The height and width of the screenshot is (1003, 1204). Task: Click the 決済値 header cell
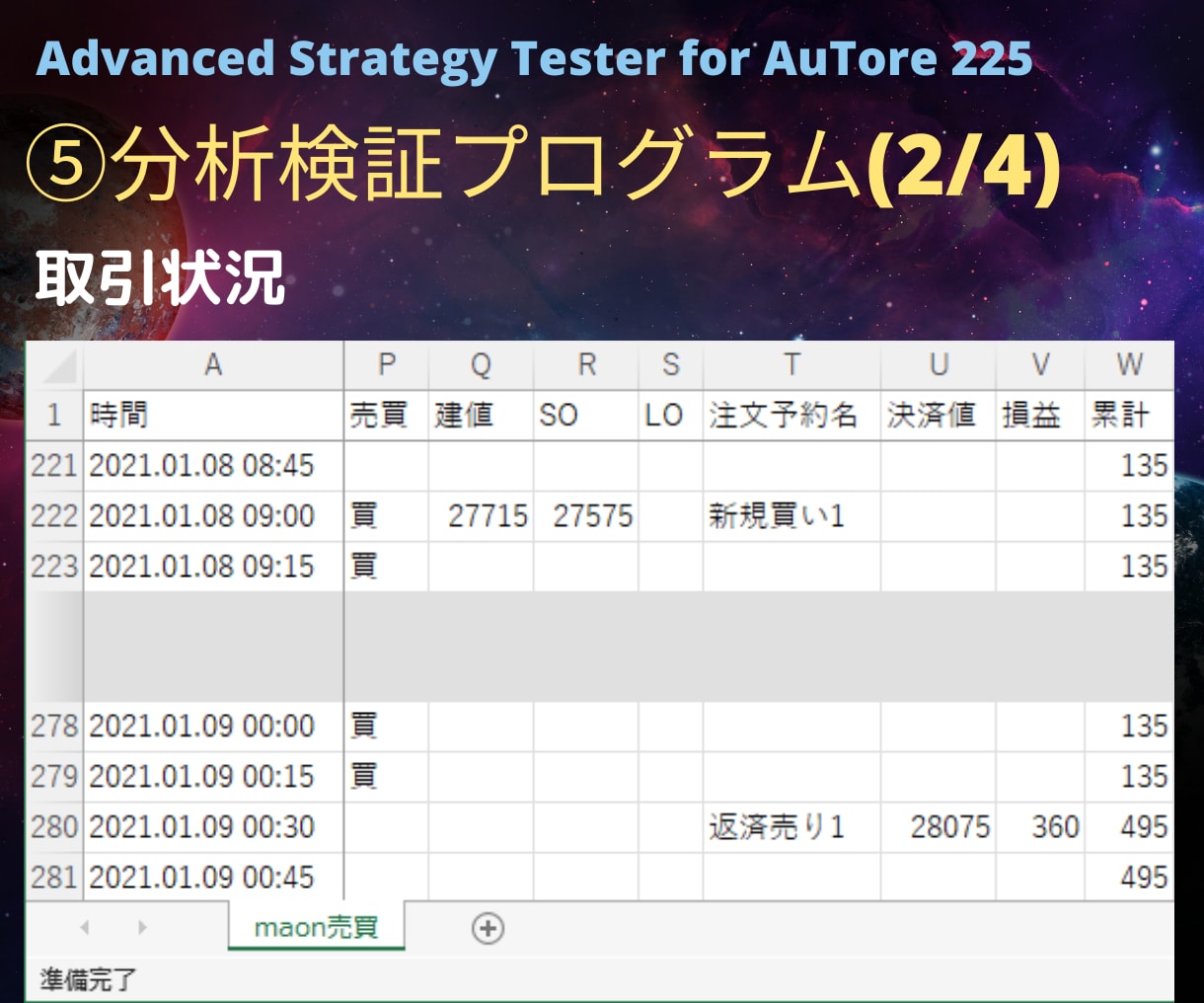pos(939,415)
